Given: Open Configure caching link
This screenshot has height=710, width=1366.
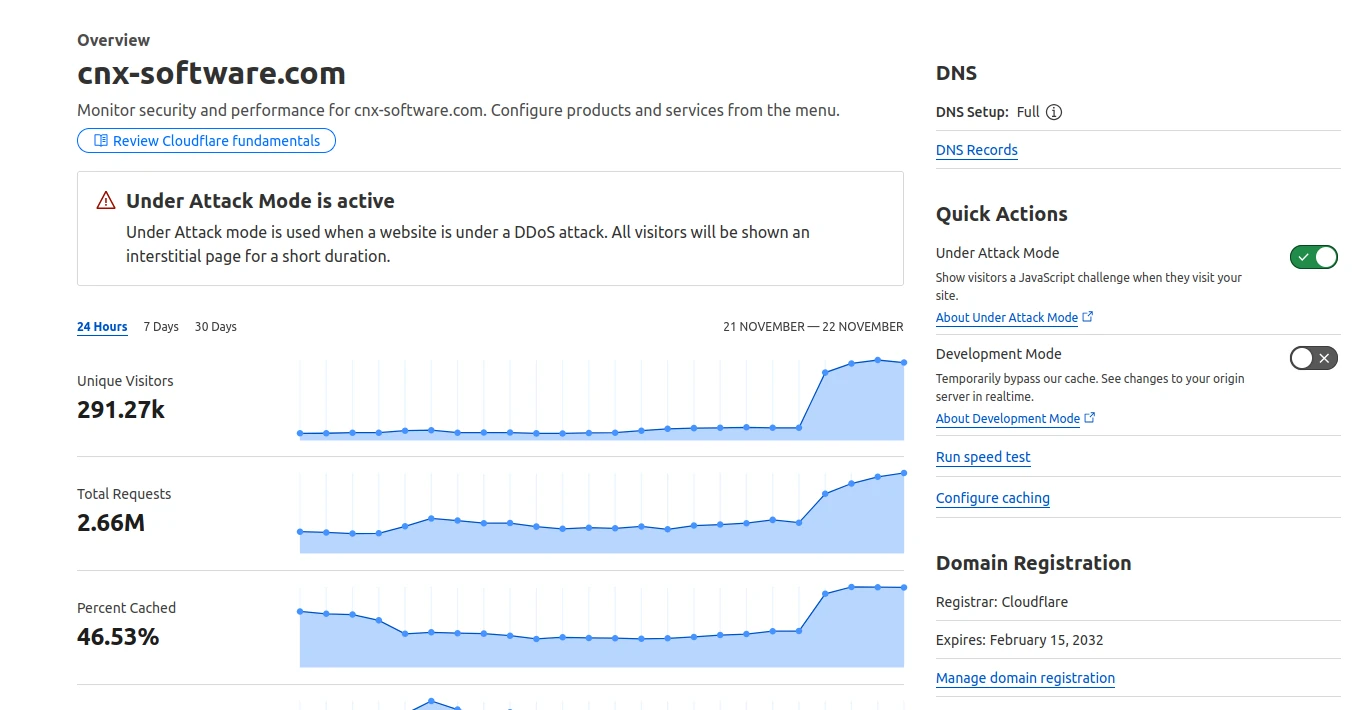Looking at the screenshot, I should [x=993, y=498].
